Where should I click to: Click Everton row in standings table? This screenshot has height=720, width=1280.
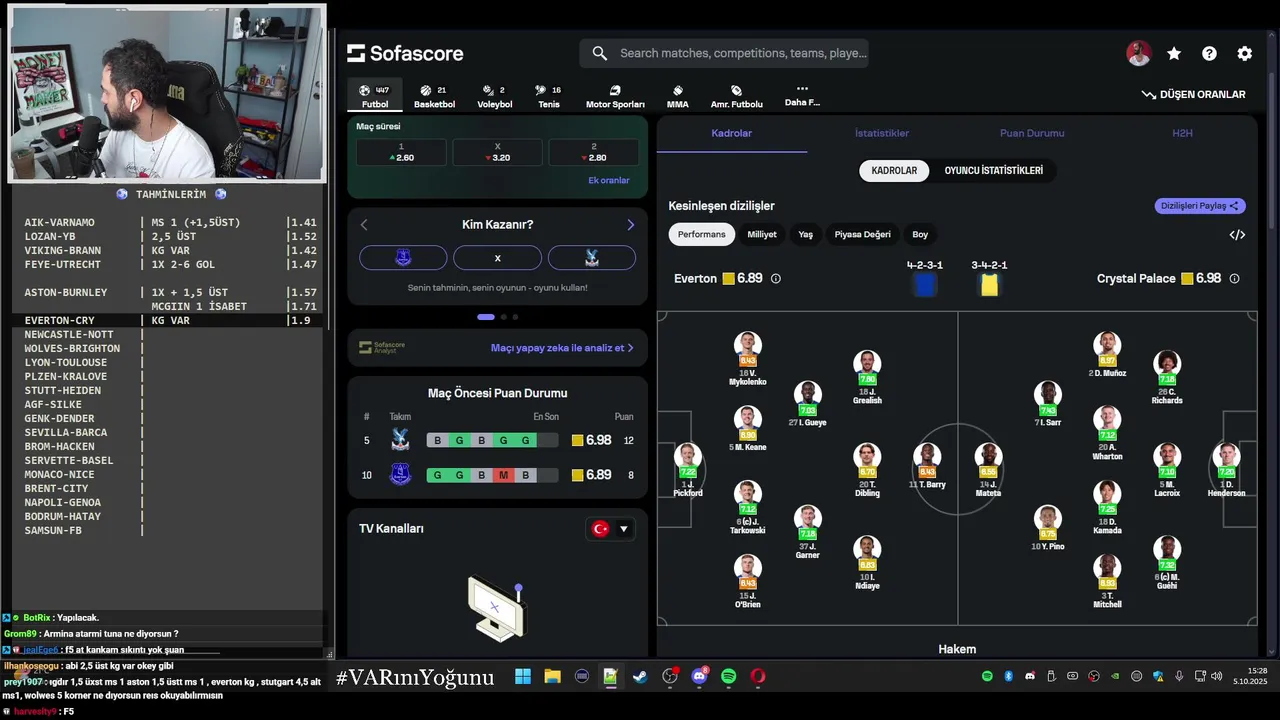pos(497,475)
